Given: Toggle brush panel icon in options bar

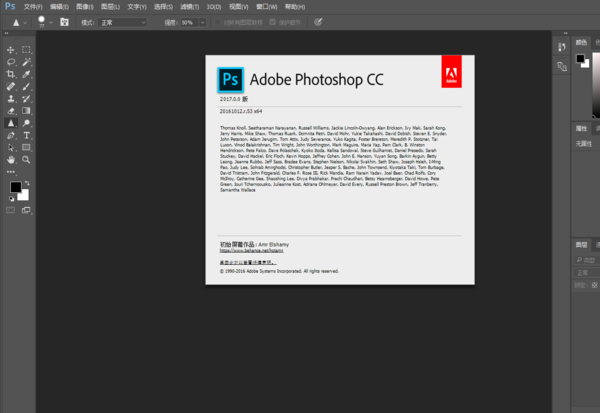Looking at the screenshot, I should [x=64, y=22].
